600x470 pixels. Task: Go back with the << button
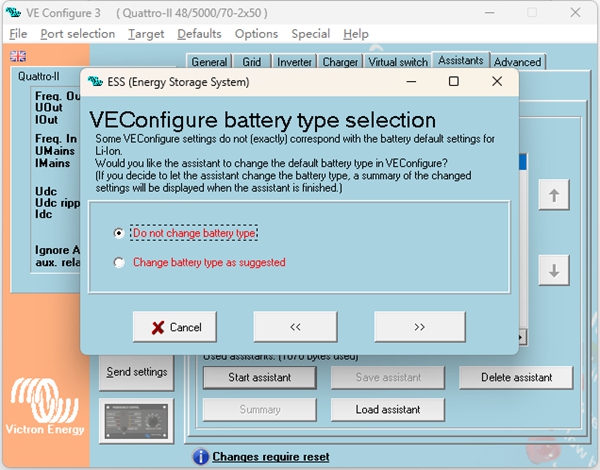pyautogui.click(x=295, y=327)
